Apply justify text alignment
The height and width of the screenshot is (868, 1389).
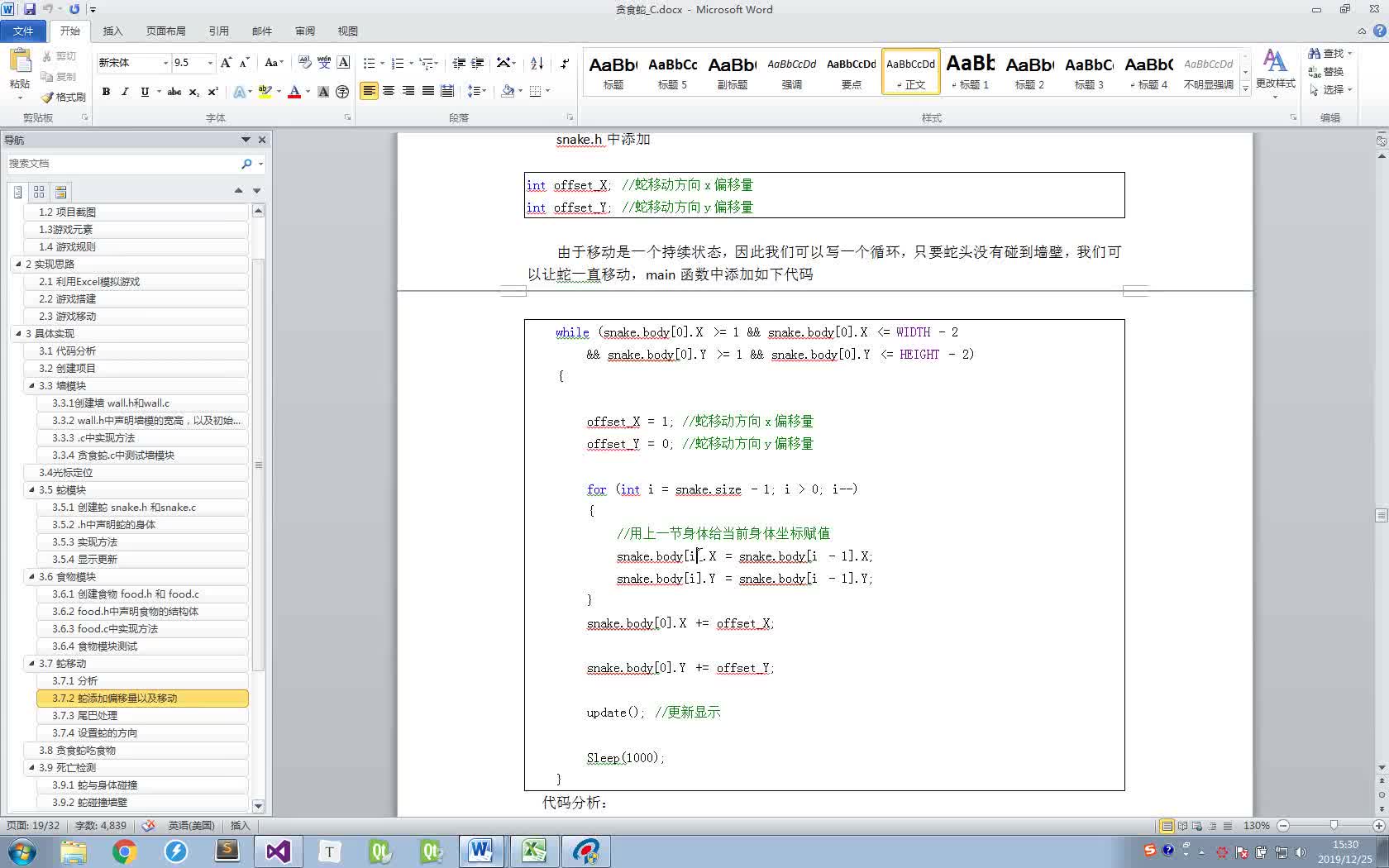click(427, 91)
